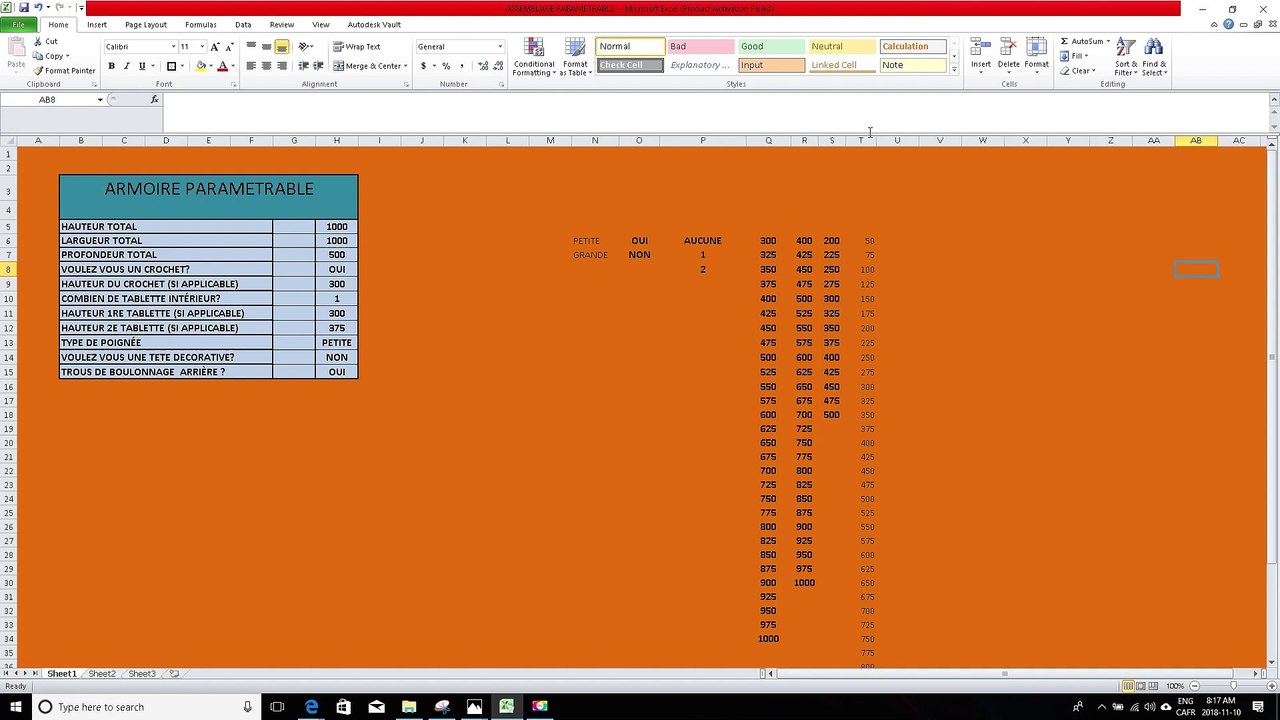
Task: Click the AutoSum sigma icon
Action: click(x=1064, y=42)
